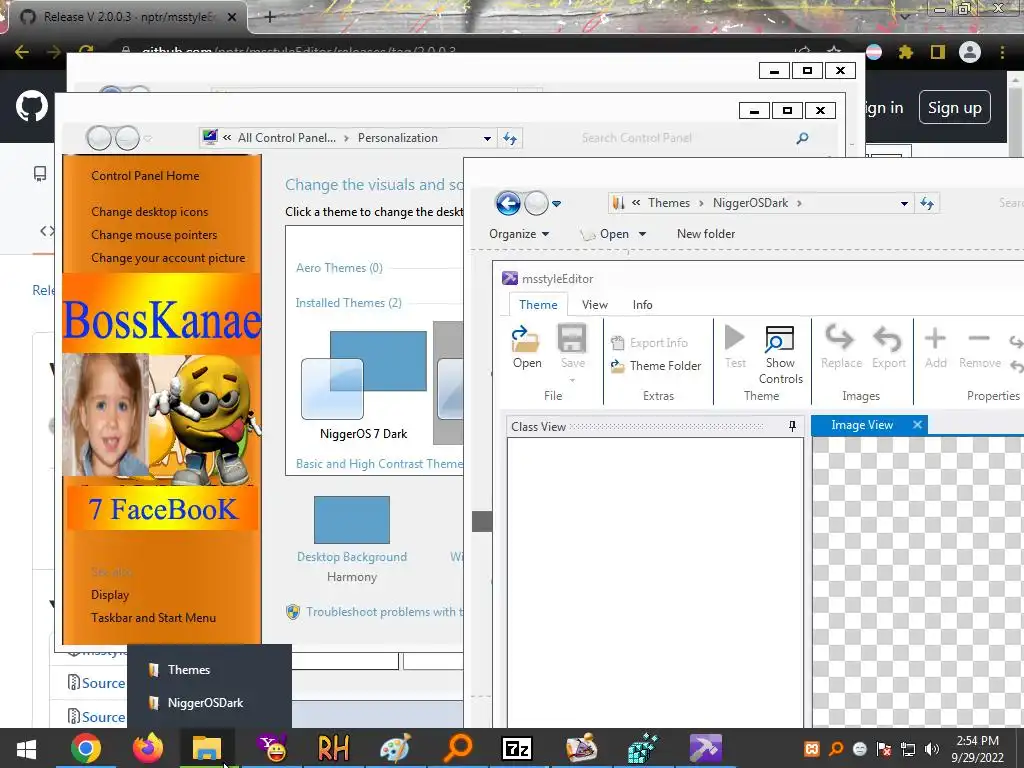1024x768 pixels.
Task: Switch to the Theme ribbon tab
Action: coord(538,304)
